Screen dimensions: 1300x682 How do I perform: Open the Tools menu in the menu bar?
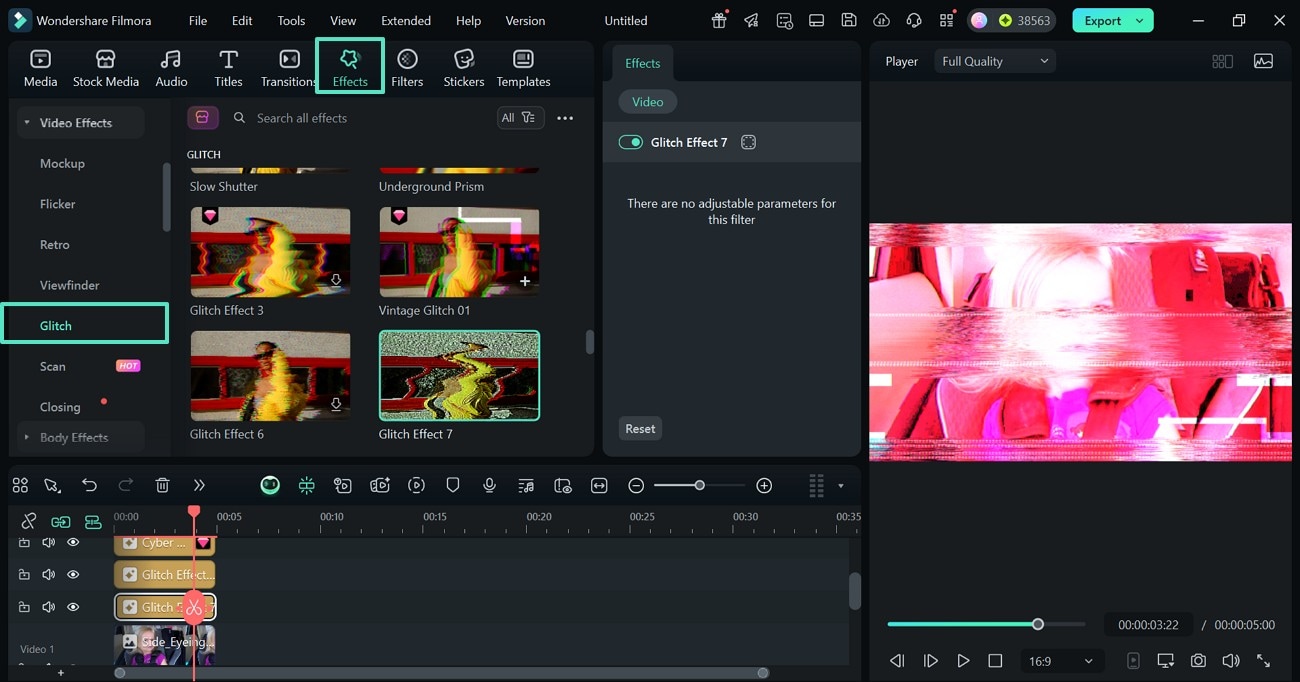coord(290,20)
